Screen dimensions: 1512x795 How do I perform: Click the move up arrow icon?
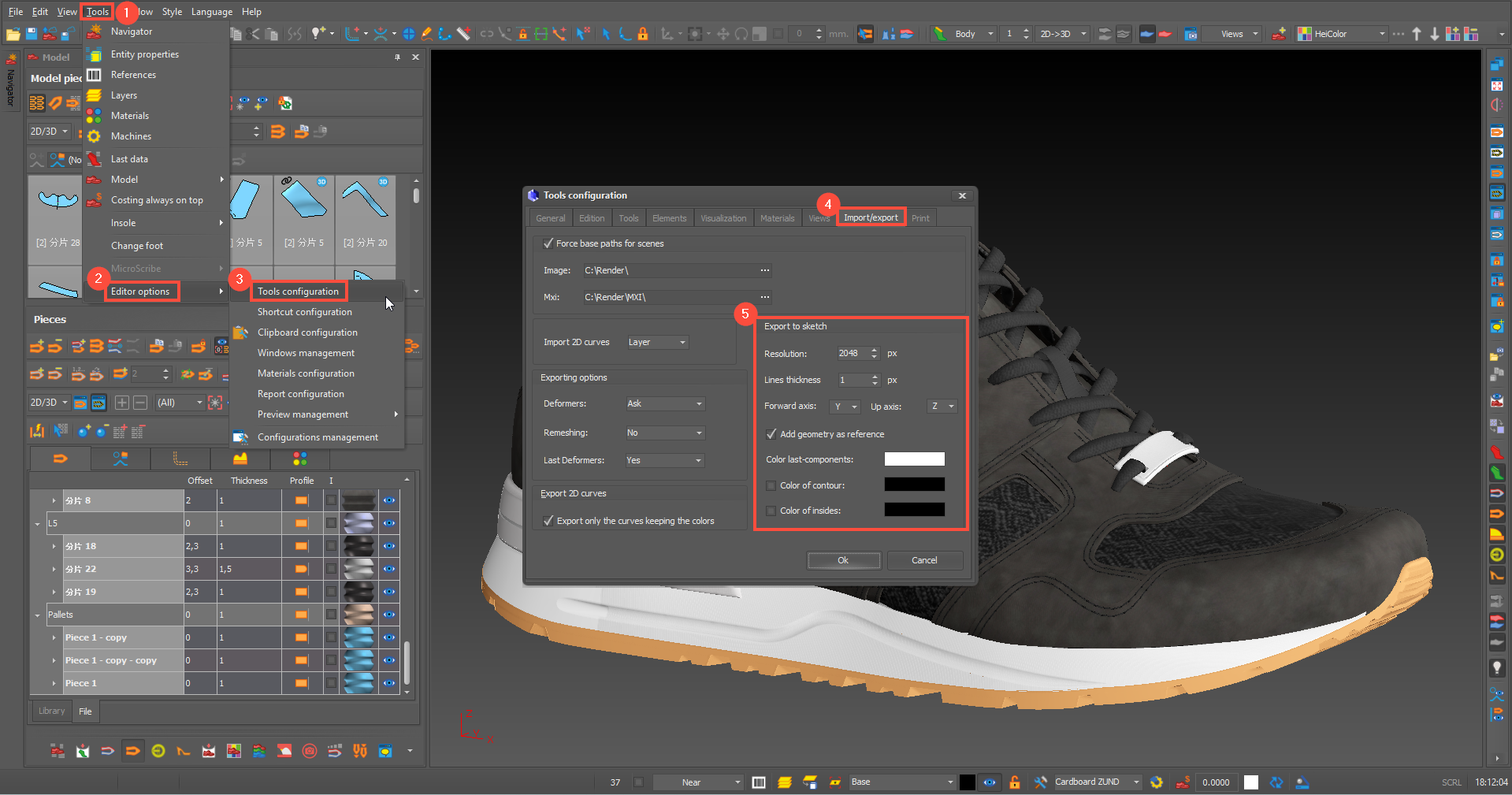pyautogui.click(x=1417, y=34)
